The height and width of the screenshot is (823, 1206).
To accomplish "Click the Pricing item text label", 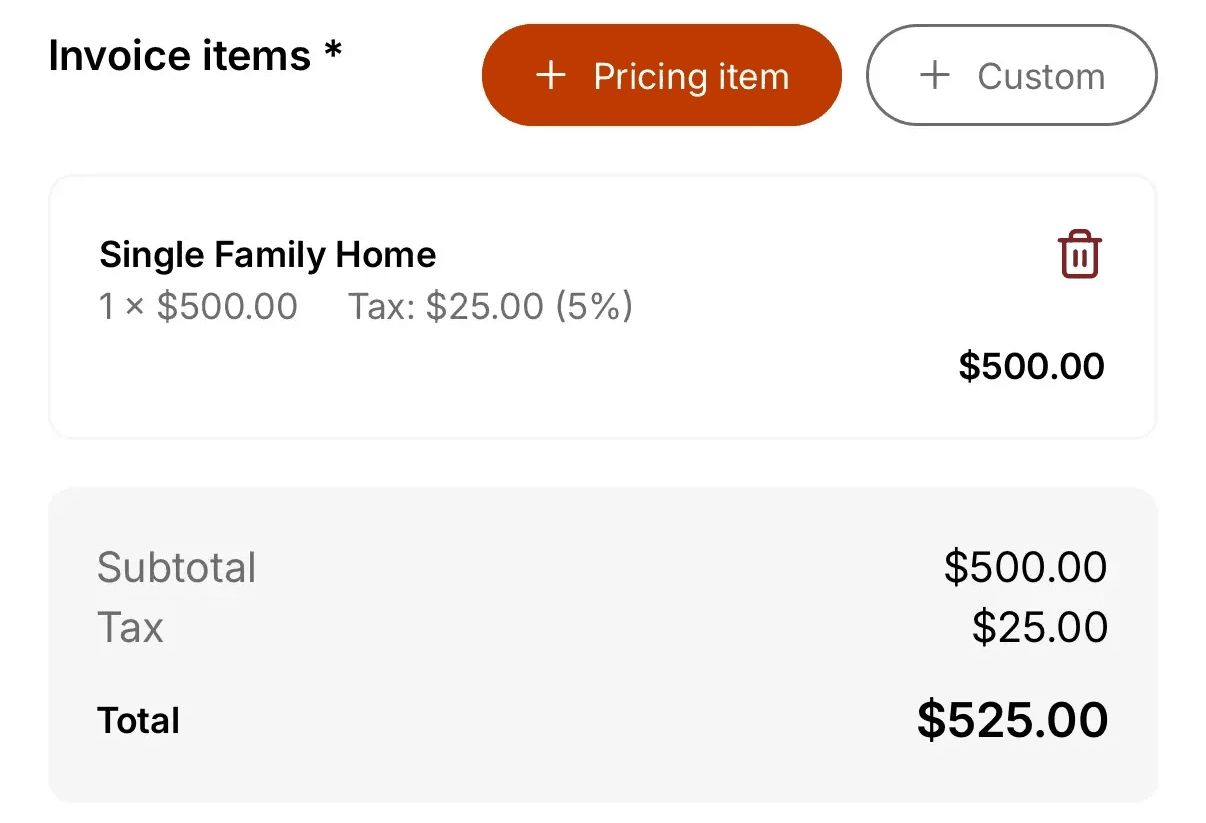I will pos(691,76).
